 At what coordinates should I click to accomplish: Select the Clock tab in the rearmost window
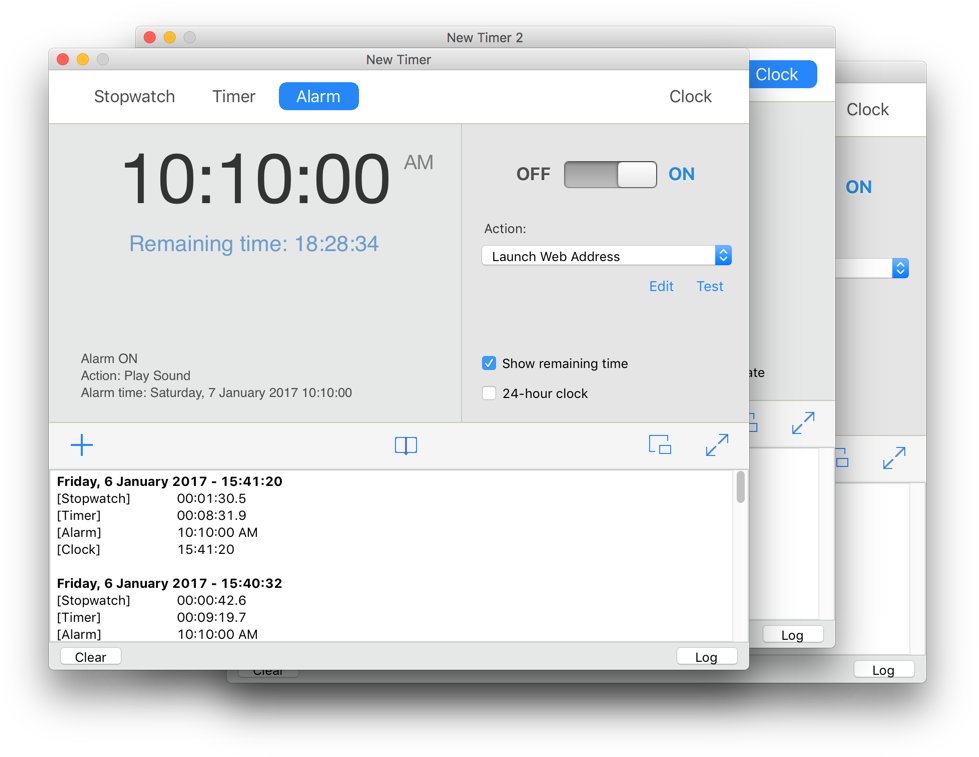coord(867,109)
